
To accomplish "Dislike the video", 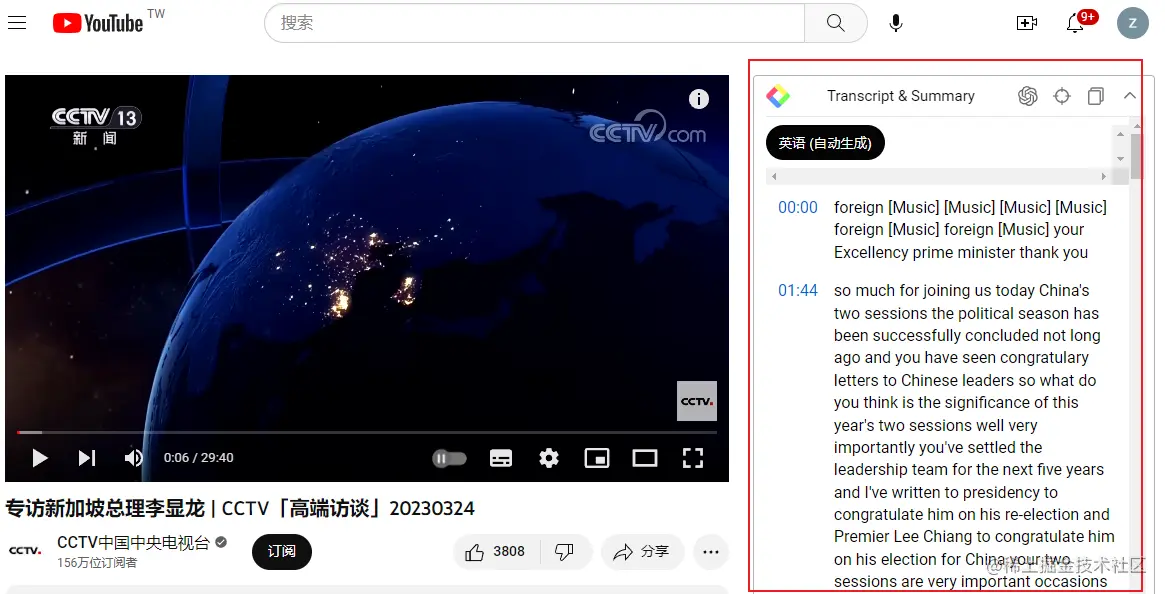I will pyautogui.click(x=565, y=552).
